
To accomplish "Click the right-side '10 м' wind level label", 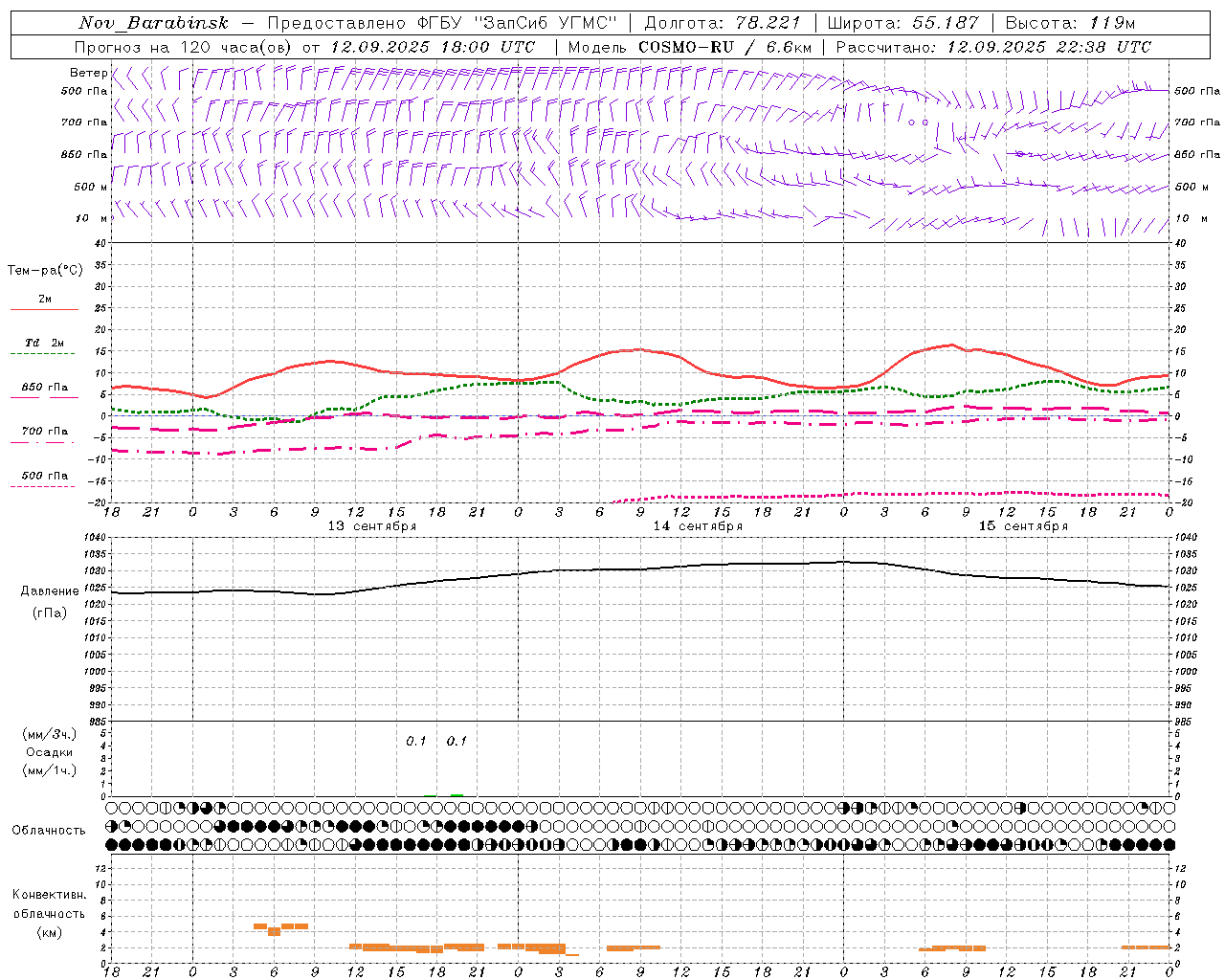I will (1190, 218).
